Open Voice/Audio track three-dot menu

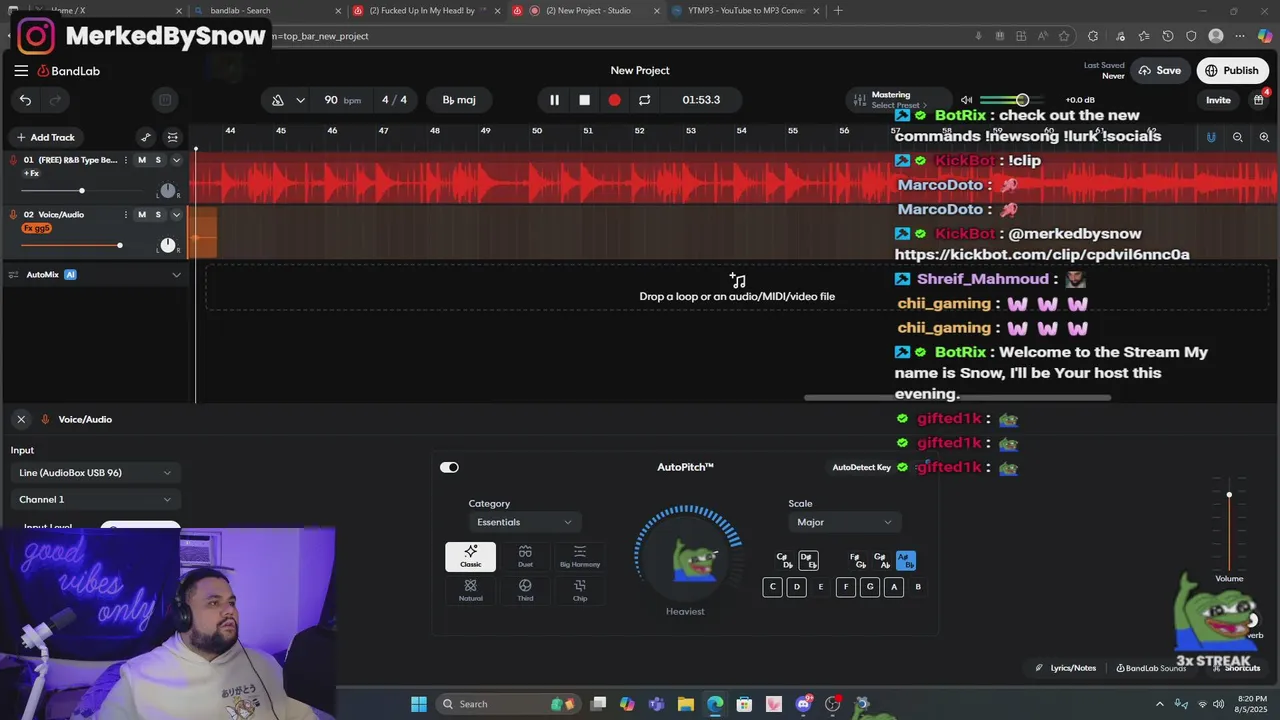(x=125, y=215)
